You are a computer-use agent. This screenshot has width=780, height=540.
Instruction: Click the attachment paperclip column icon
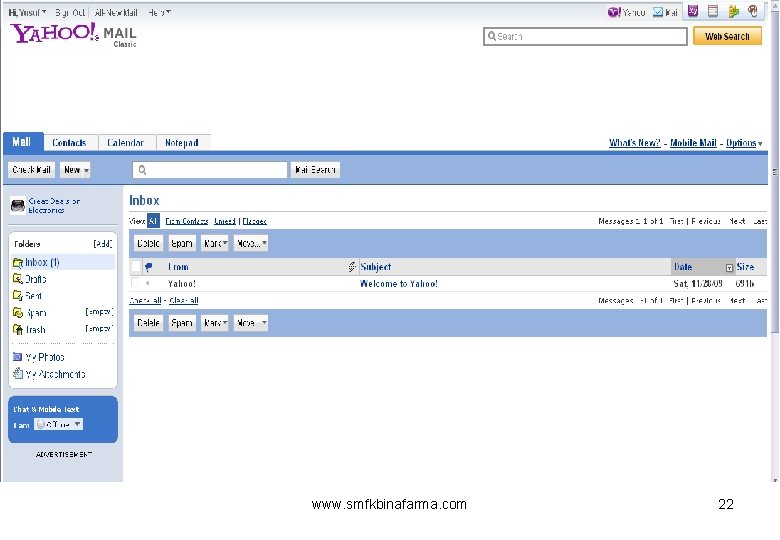(x=352, y=267)
